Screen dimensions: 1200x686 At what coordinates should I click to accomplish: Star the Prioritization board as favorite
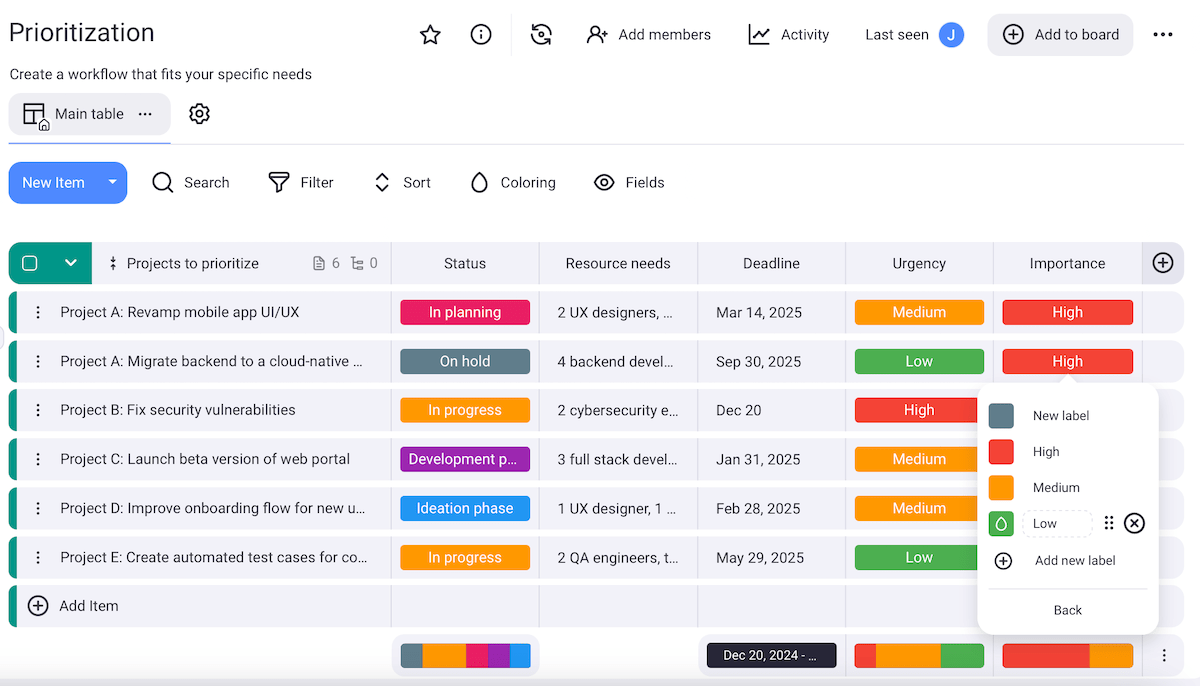pos(430,35)
